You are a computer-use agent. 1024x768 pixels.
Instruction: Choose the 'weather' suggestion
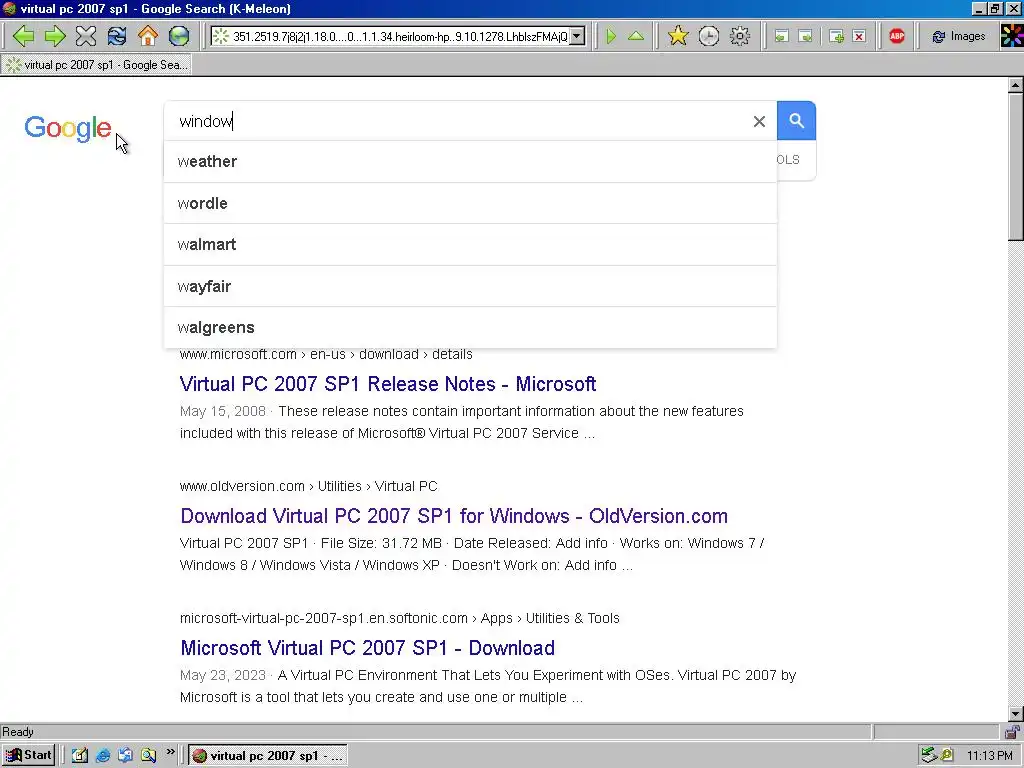(470, 161)
